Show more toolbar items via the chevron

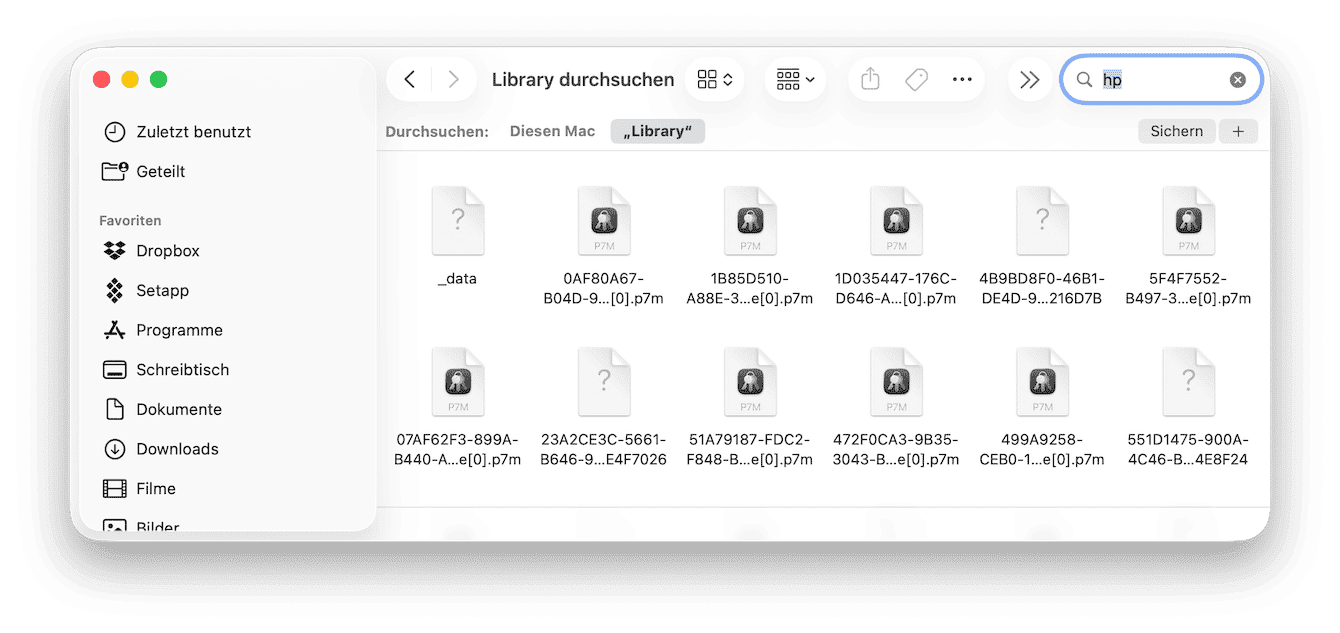point(1029,79)
